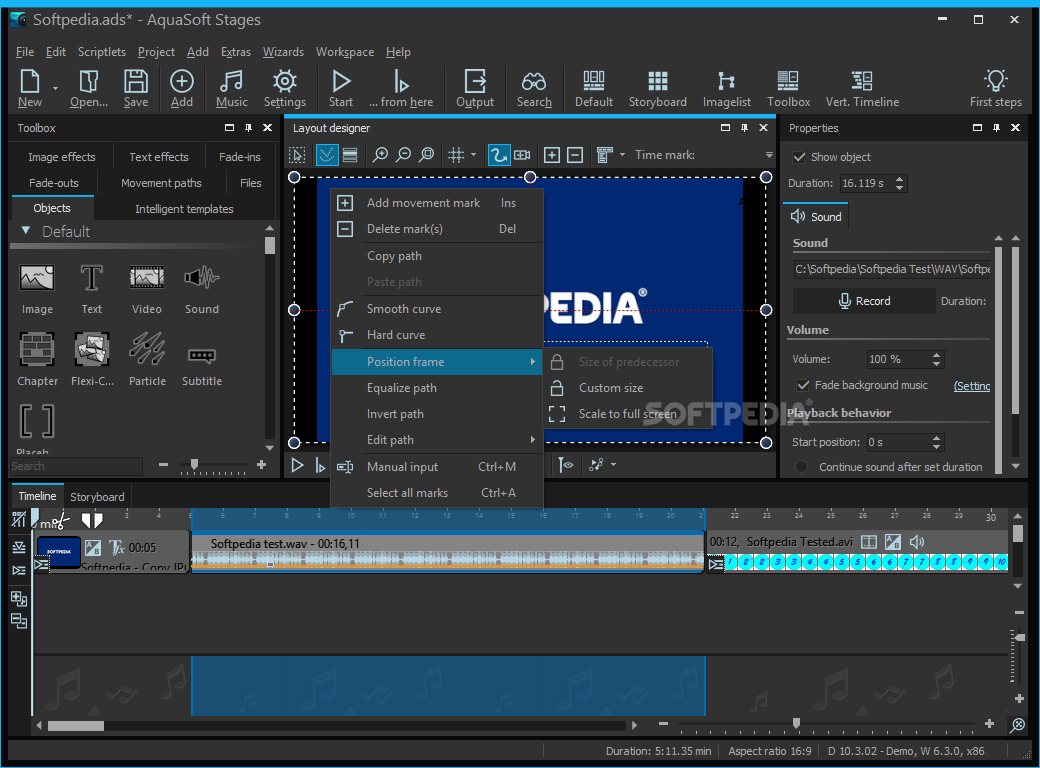This screenshot has width=1040, height=768.
Task: Choose Scale to full screen option
Action: 627,414
